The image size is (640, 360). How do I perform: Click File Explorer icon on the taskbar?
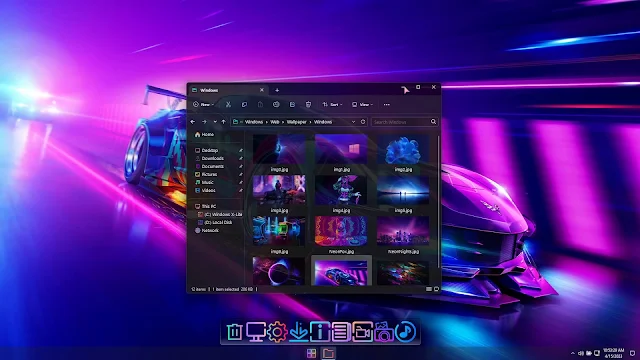(x=328, y=353)
